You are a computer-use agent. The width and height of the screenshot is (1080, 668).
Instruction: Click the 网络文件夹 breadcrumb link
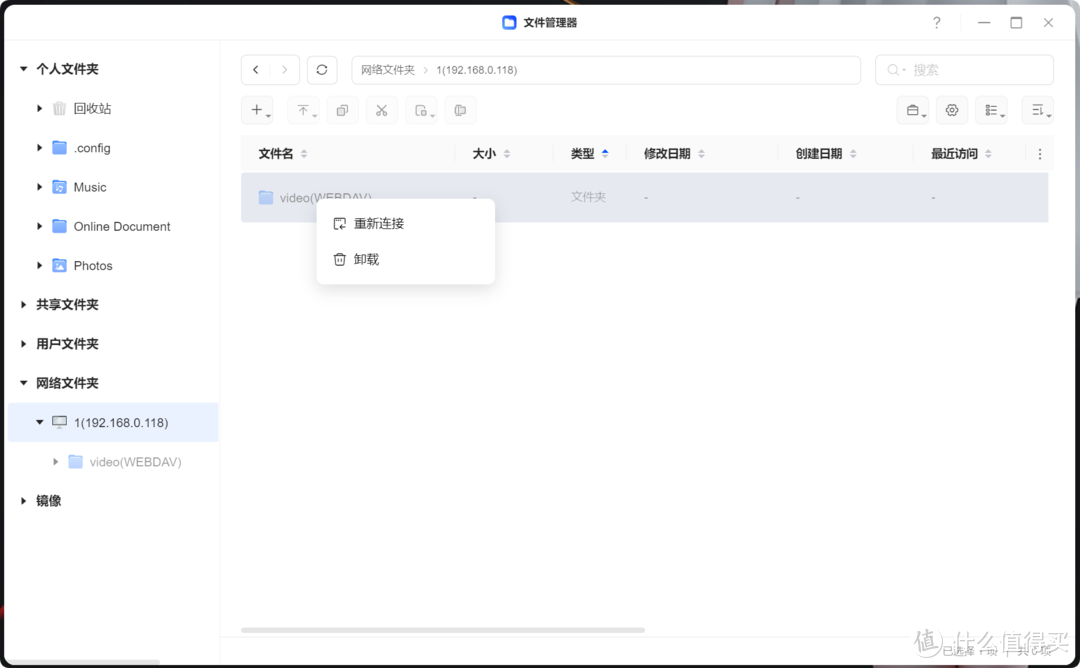[388, 69]
